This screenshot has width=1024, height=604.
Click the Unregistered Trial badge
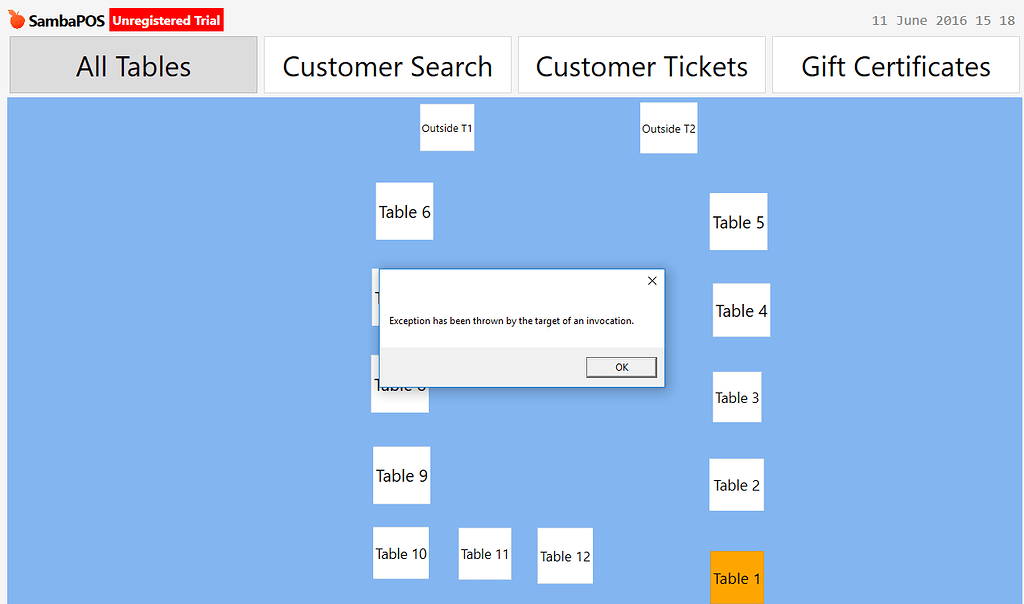pyautogui.click(x=166, y=19)
